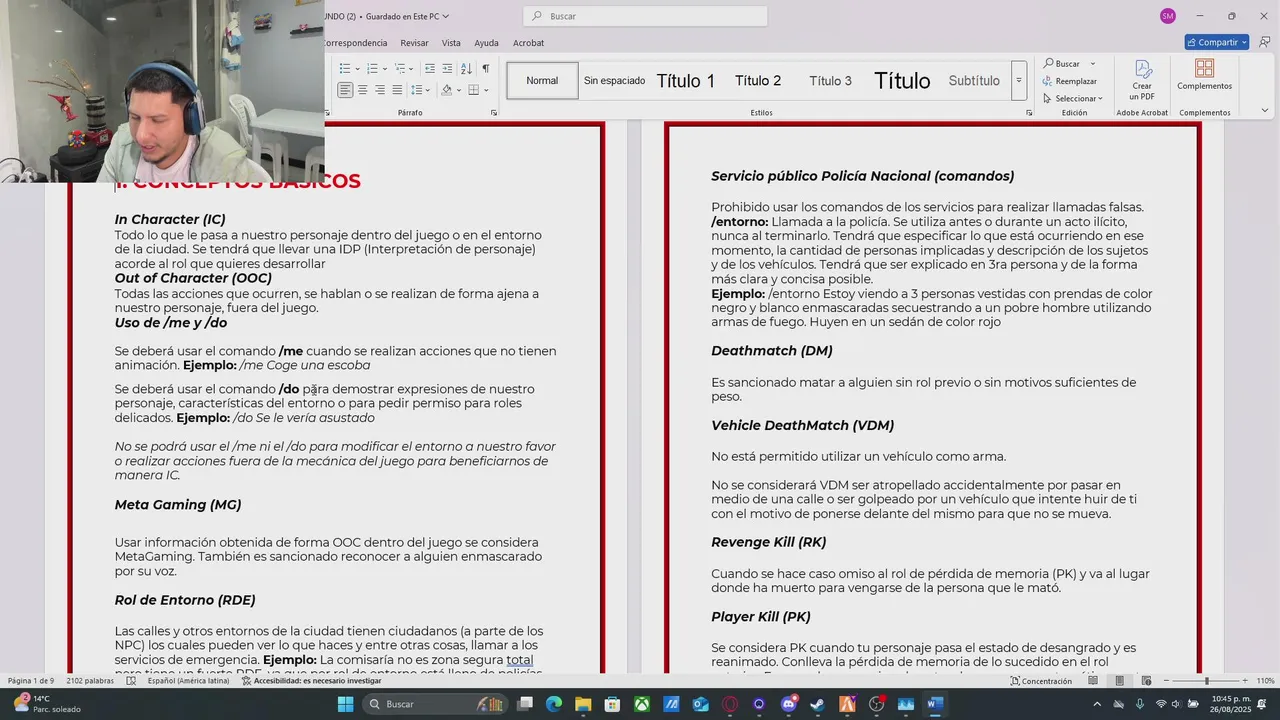Switch to print layout view
Image resolution: width=1280 pixels, height=720 pixels.
(x=1119, y=681)
